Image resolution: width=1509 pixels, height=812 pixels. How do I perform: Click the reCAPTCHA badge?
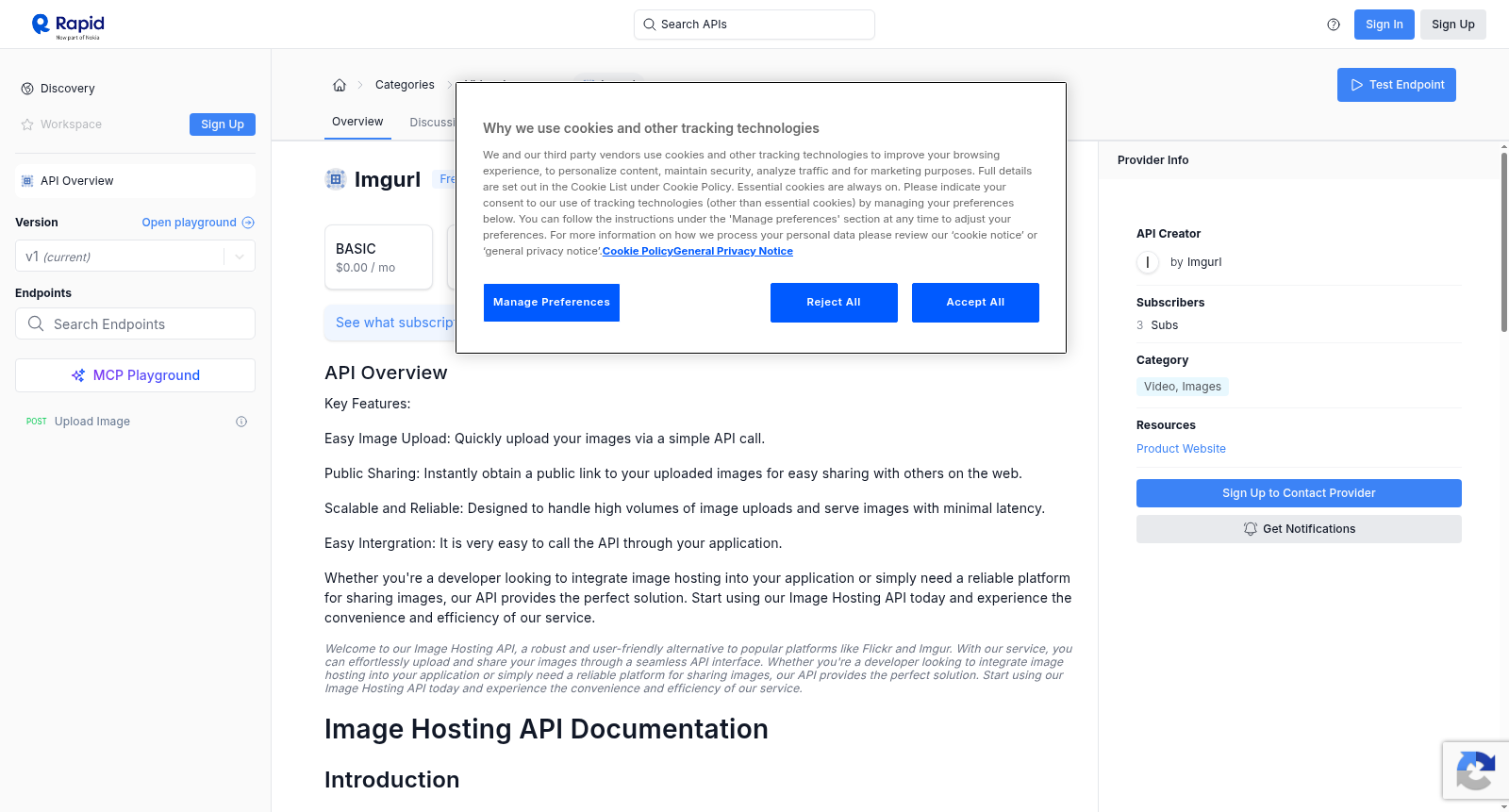1475,771
